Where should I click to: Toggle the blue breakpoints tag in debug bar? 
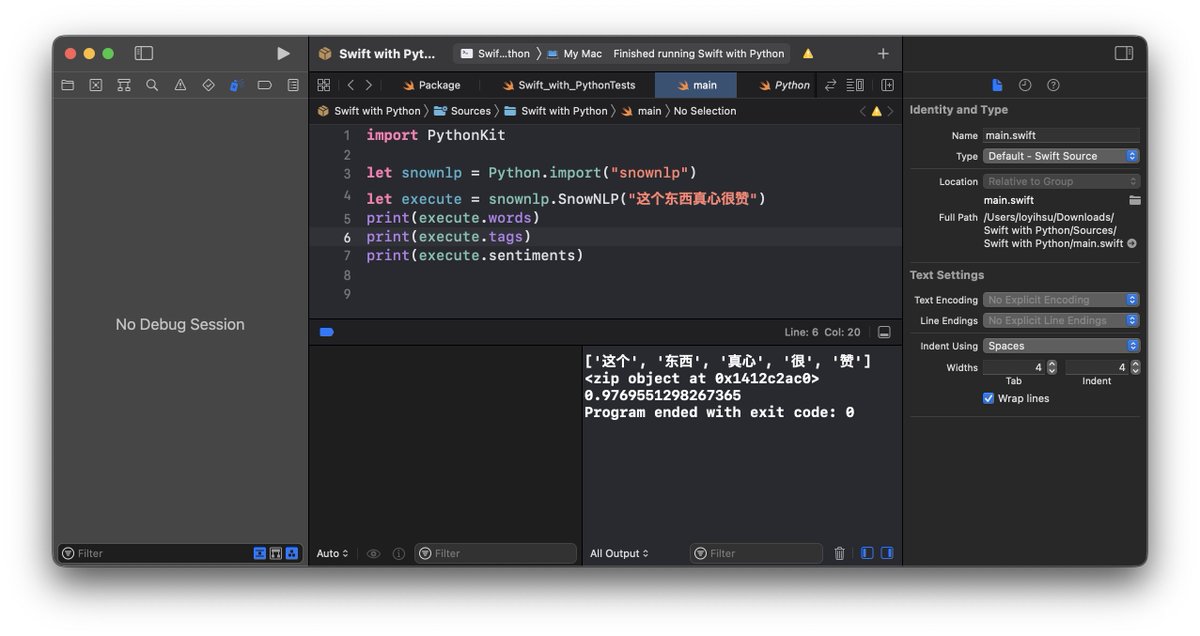326,331
